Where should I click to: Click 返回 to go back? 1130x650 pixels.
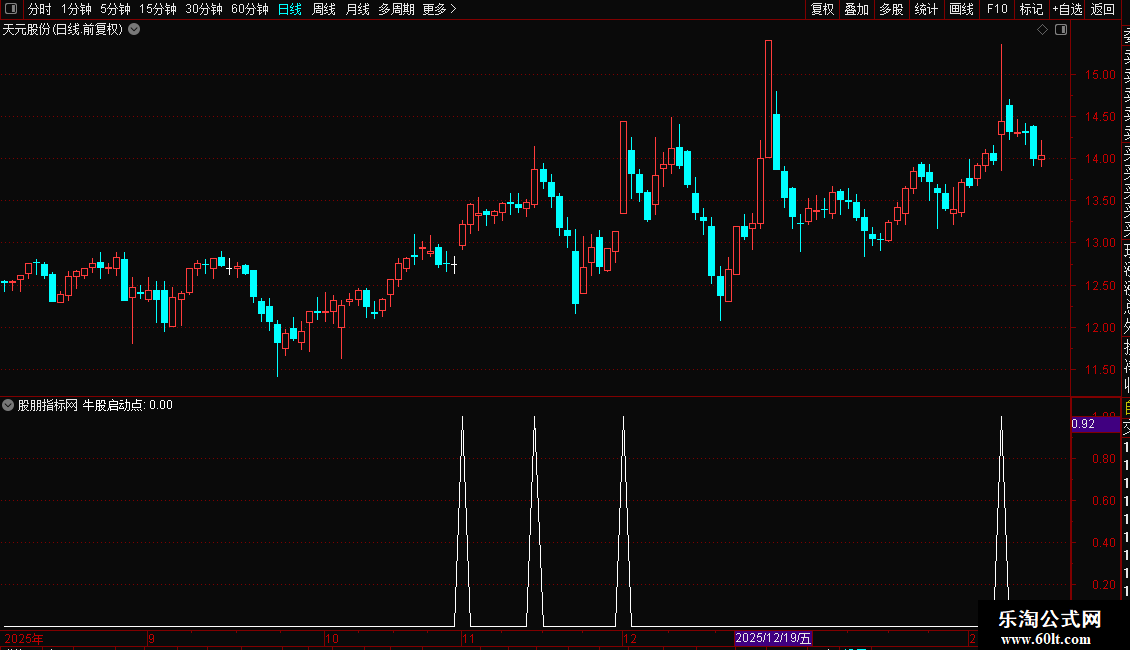click(1103, 9)
